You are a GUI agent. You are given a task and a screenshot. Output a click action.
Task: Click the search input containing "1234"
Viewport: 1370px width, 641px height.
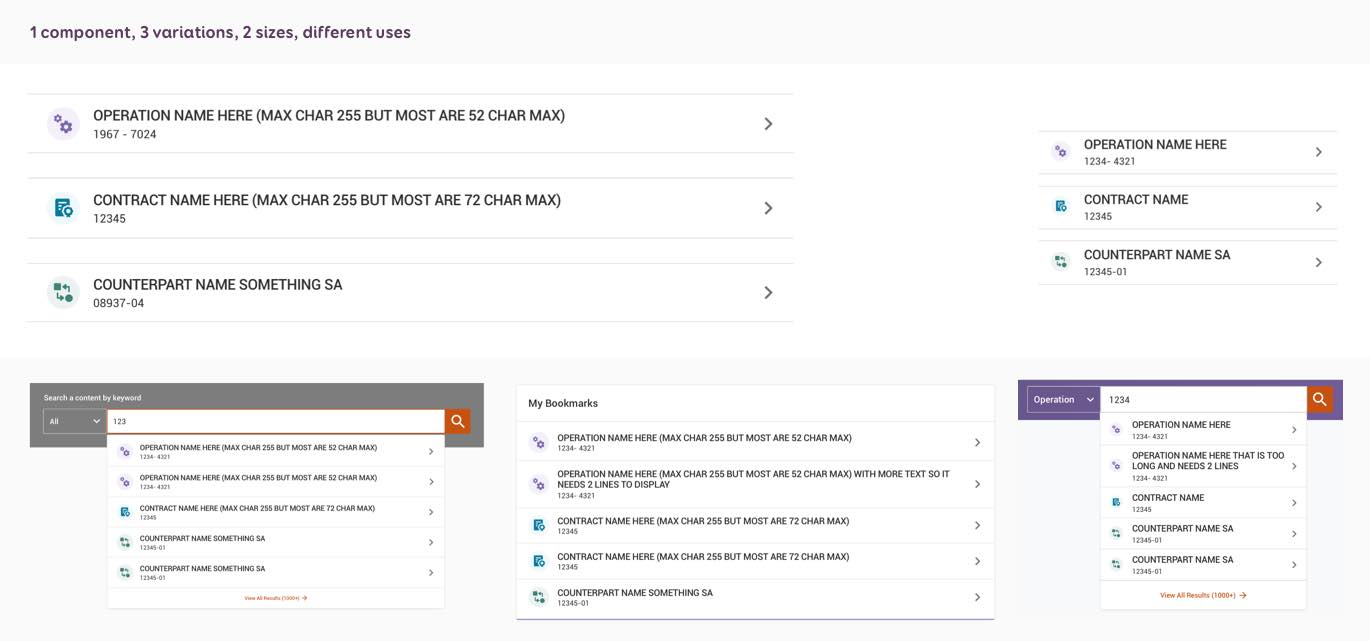coord(1203,400)
